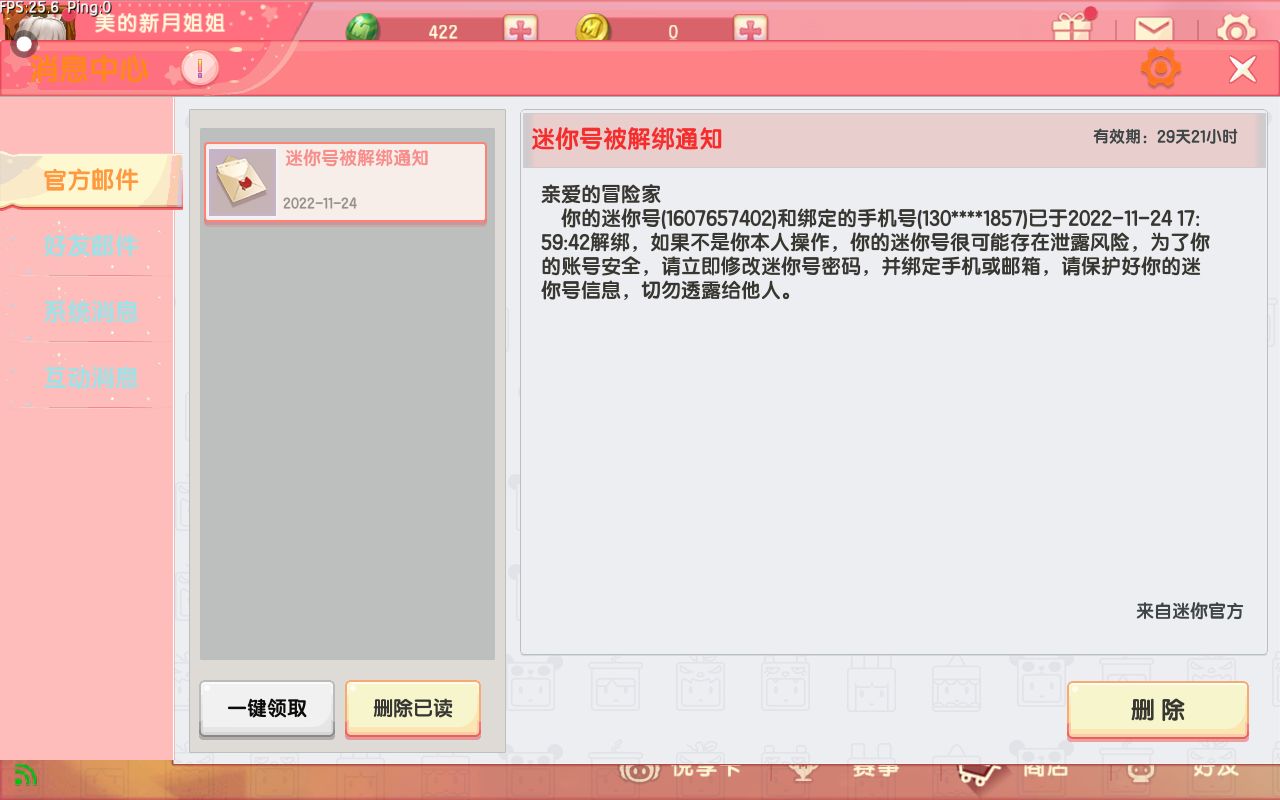Tap the exclamation info icon
Screen dimensions: 1280x800
click(200, 69)
